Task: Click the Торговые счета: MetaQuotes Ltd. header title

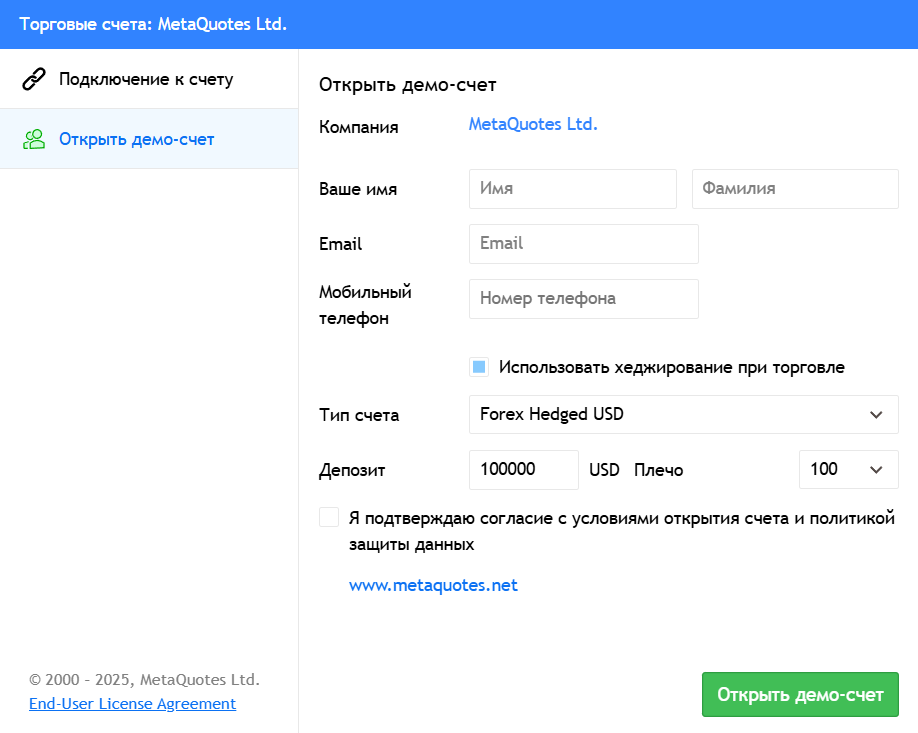Action: (153, 24)
